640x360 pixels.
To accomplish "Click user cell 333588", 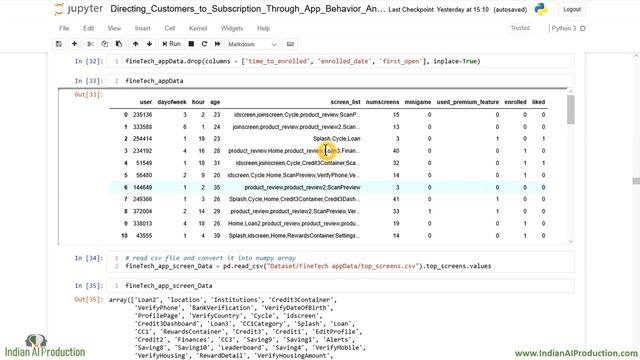I will [142, 127].
